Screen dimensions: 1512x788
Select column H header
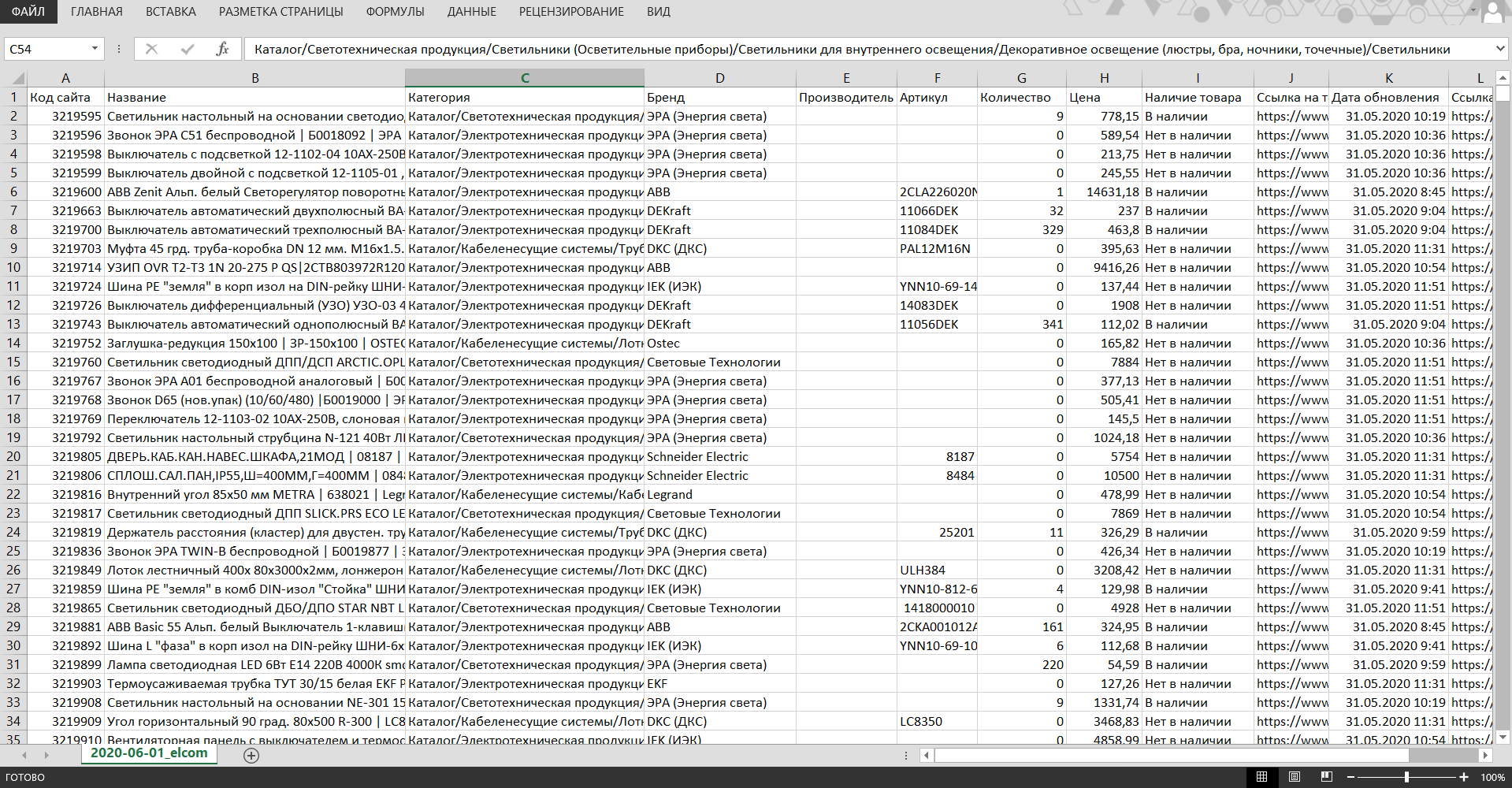(x=1104, y=78)
